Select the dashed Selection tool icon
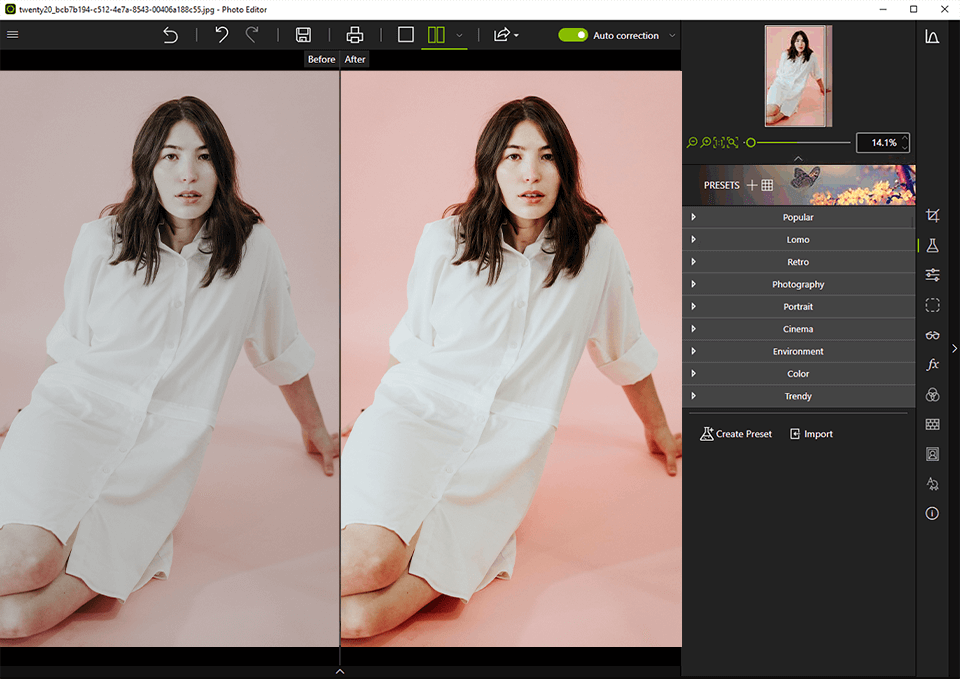 tap(932, 305)
